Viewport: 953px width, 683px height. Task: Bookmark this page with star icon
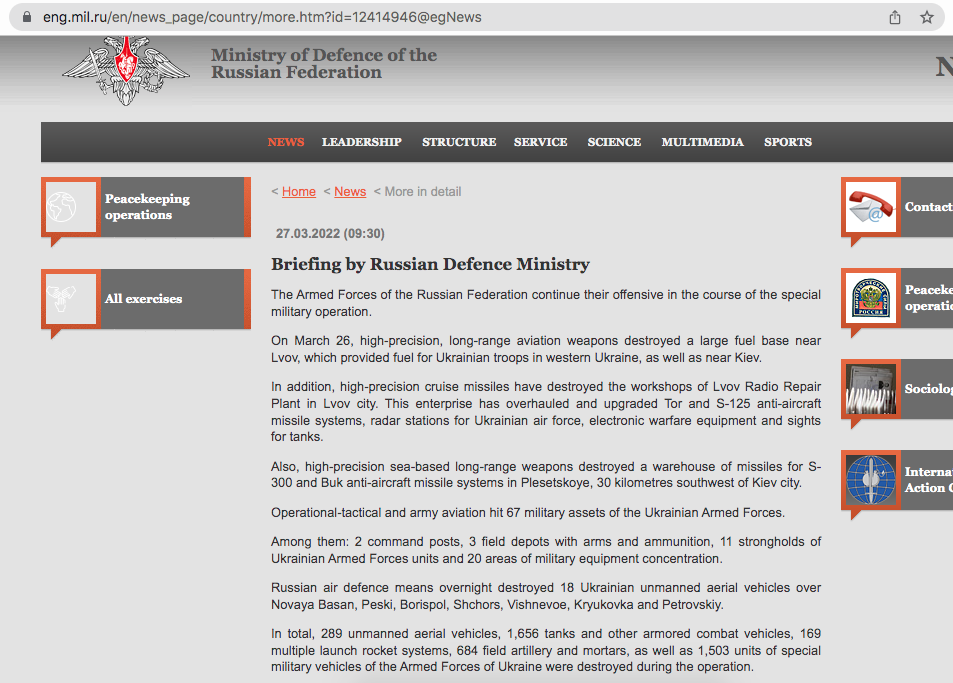pos(926,17)
